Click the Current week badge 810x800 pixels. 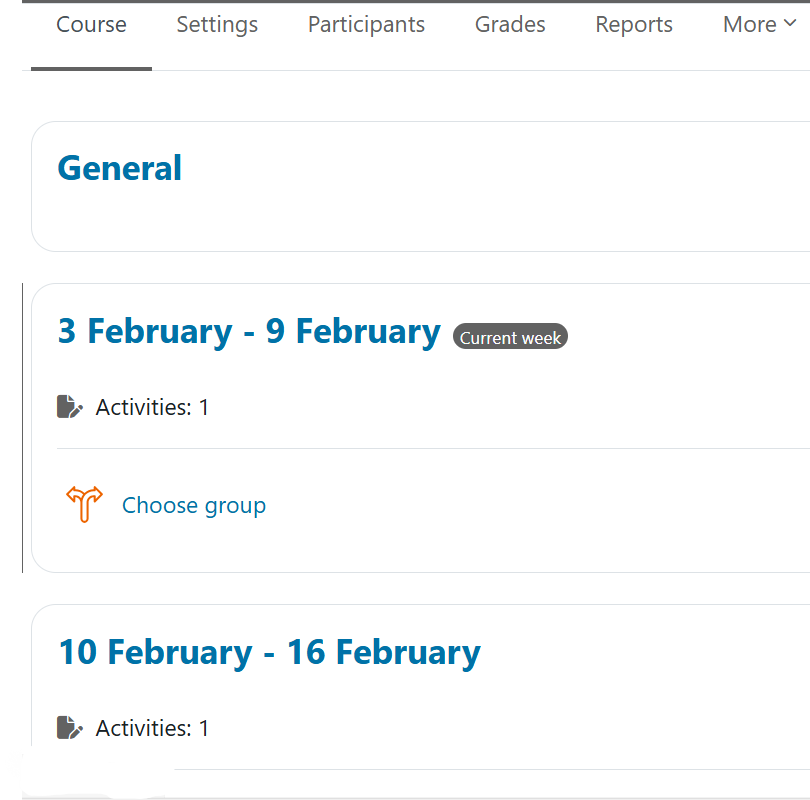(x=510, y=338)
